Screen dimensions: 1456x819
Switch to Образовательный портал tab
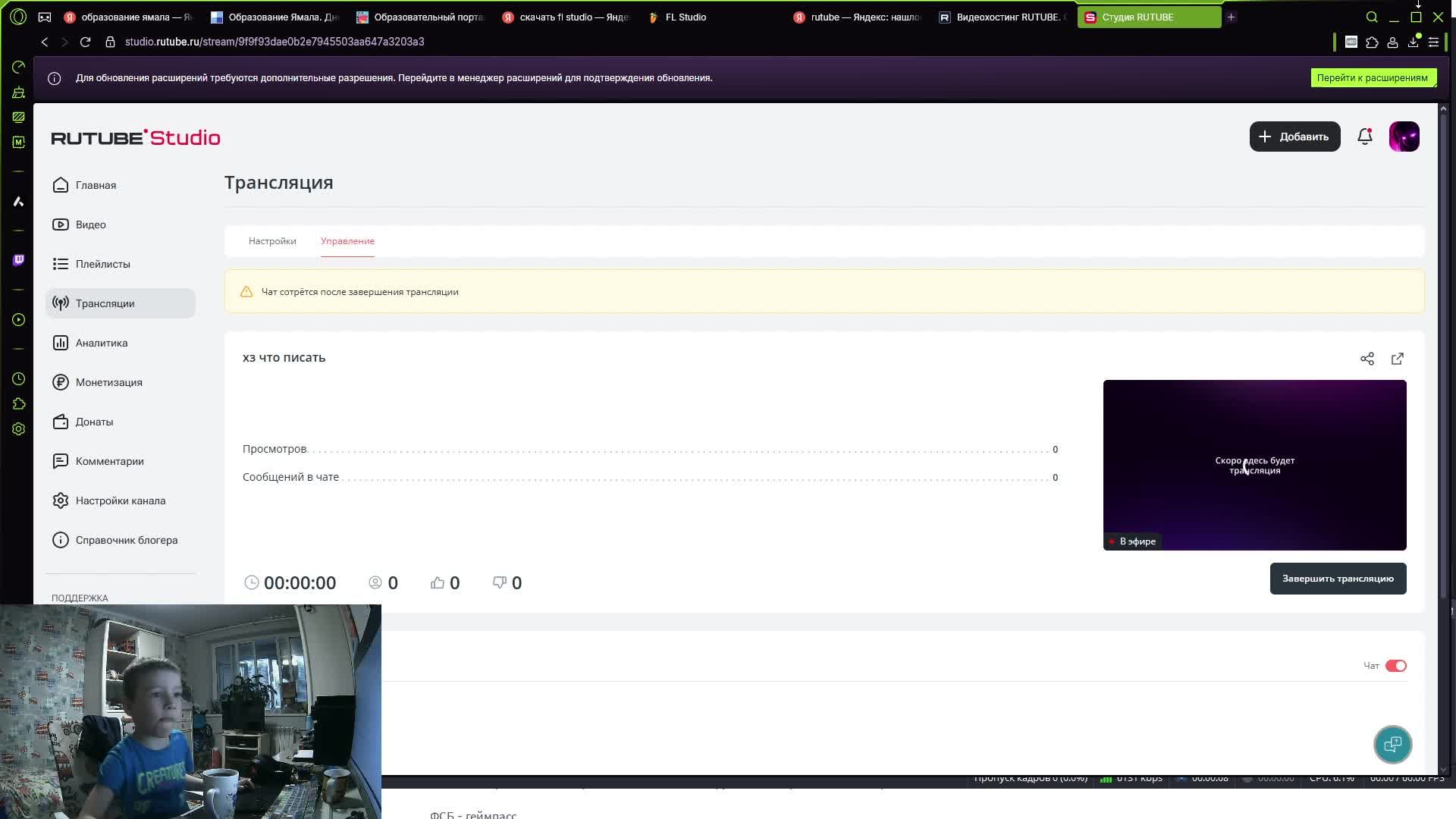coord(421,17)
